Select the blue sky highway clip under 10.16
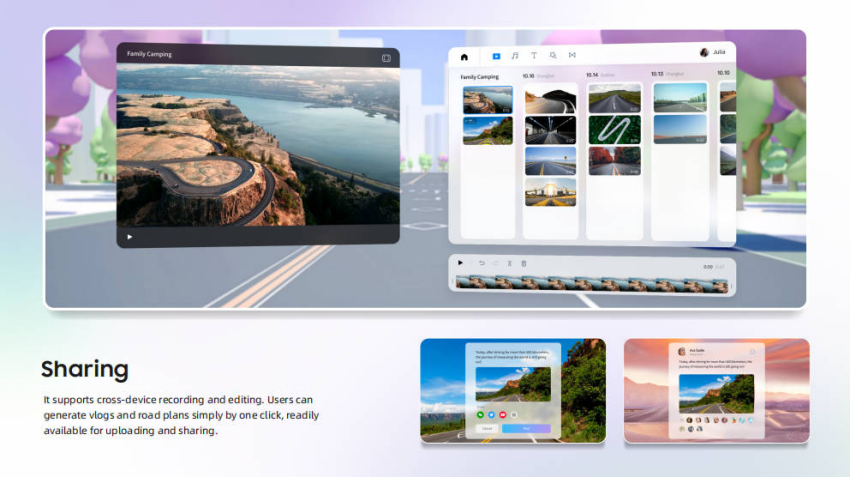 550,161
